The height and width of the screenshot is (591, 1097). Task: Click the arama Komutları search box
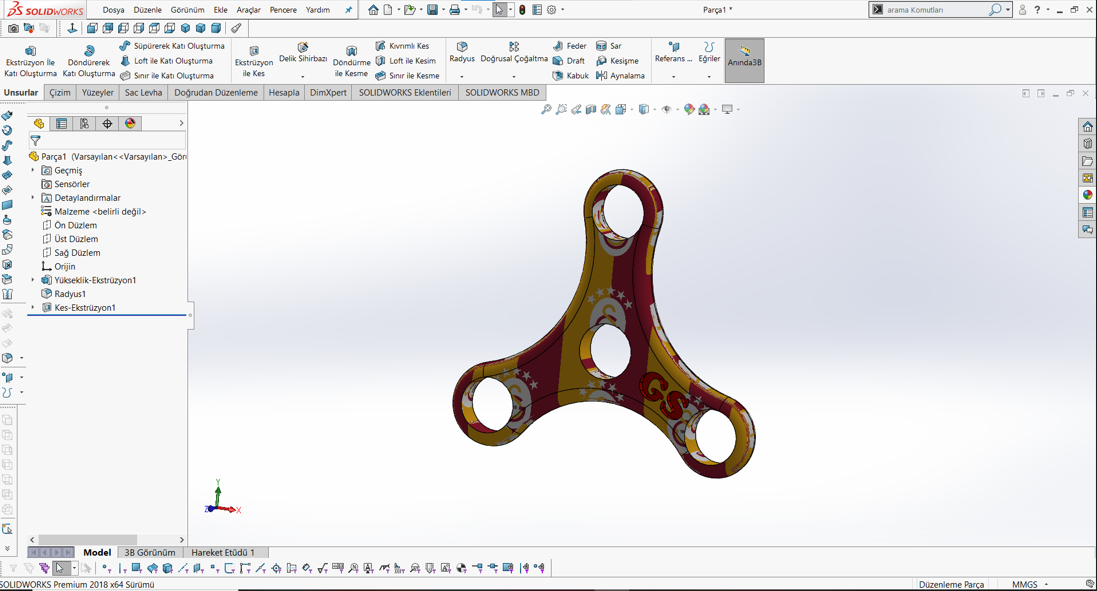tap(936, 10)
